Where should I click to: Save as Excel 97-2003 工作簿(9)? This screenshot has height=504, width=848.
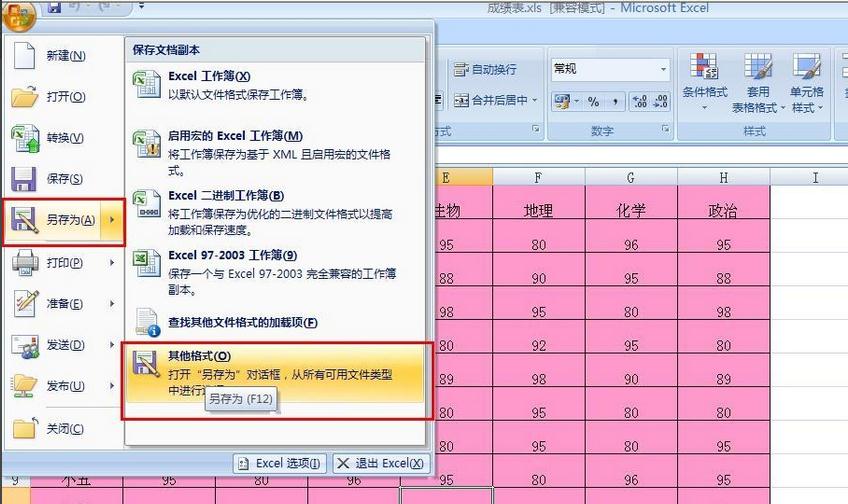point(275,271)
